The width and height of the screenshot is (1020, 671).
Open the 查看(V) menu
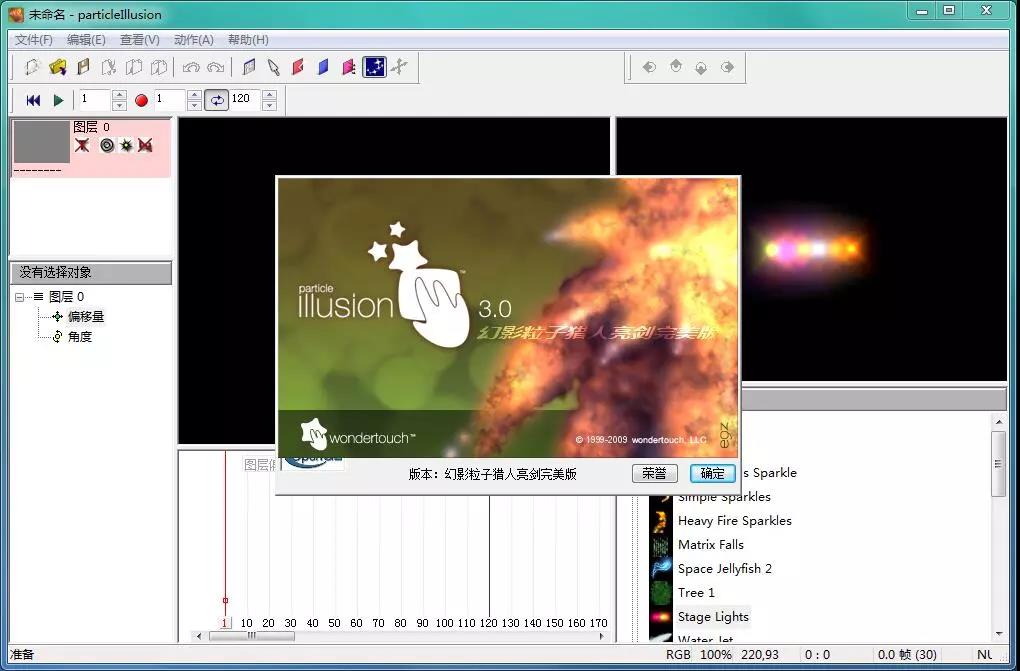140,40
